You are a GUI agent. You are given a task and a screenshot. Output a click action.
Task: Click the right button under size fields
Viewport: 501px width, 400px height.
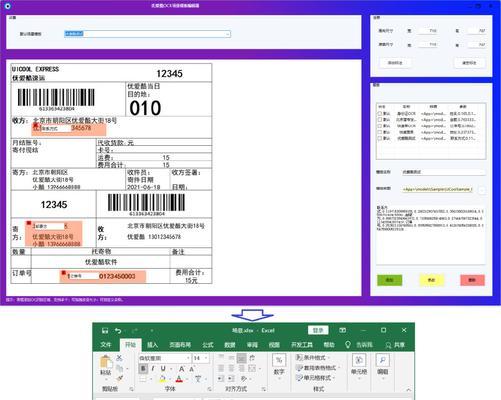[469, 63]
